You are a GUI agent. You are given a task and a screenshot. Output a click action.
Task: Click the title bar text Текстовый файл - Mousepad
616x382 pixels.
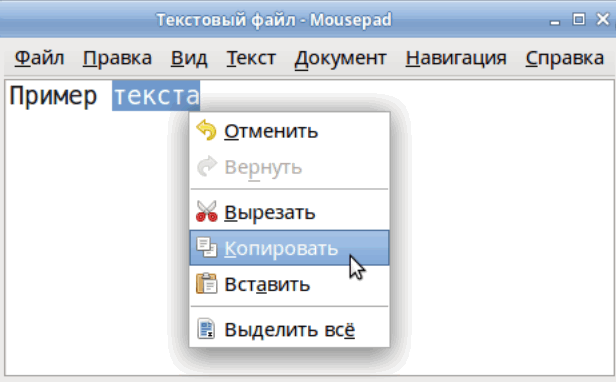point(274,20)
